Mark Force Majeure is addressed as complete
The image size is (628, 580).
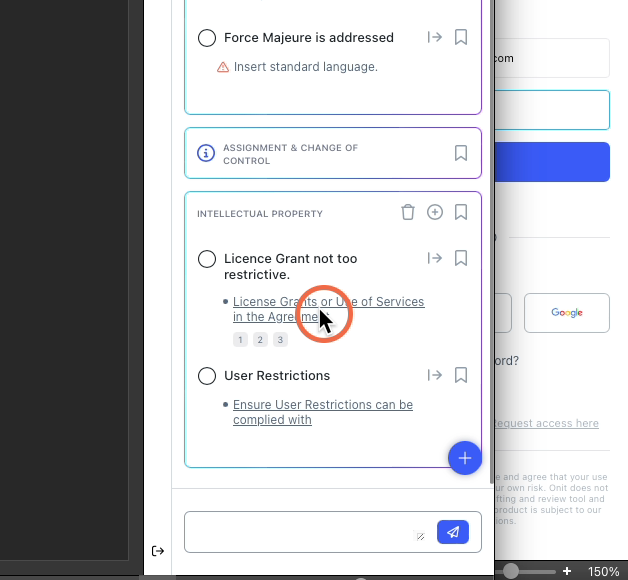[x=207, y=38]
